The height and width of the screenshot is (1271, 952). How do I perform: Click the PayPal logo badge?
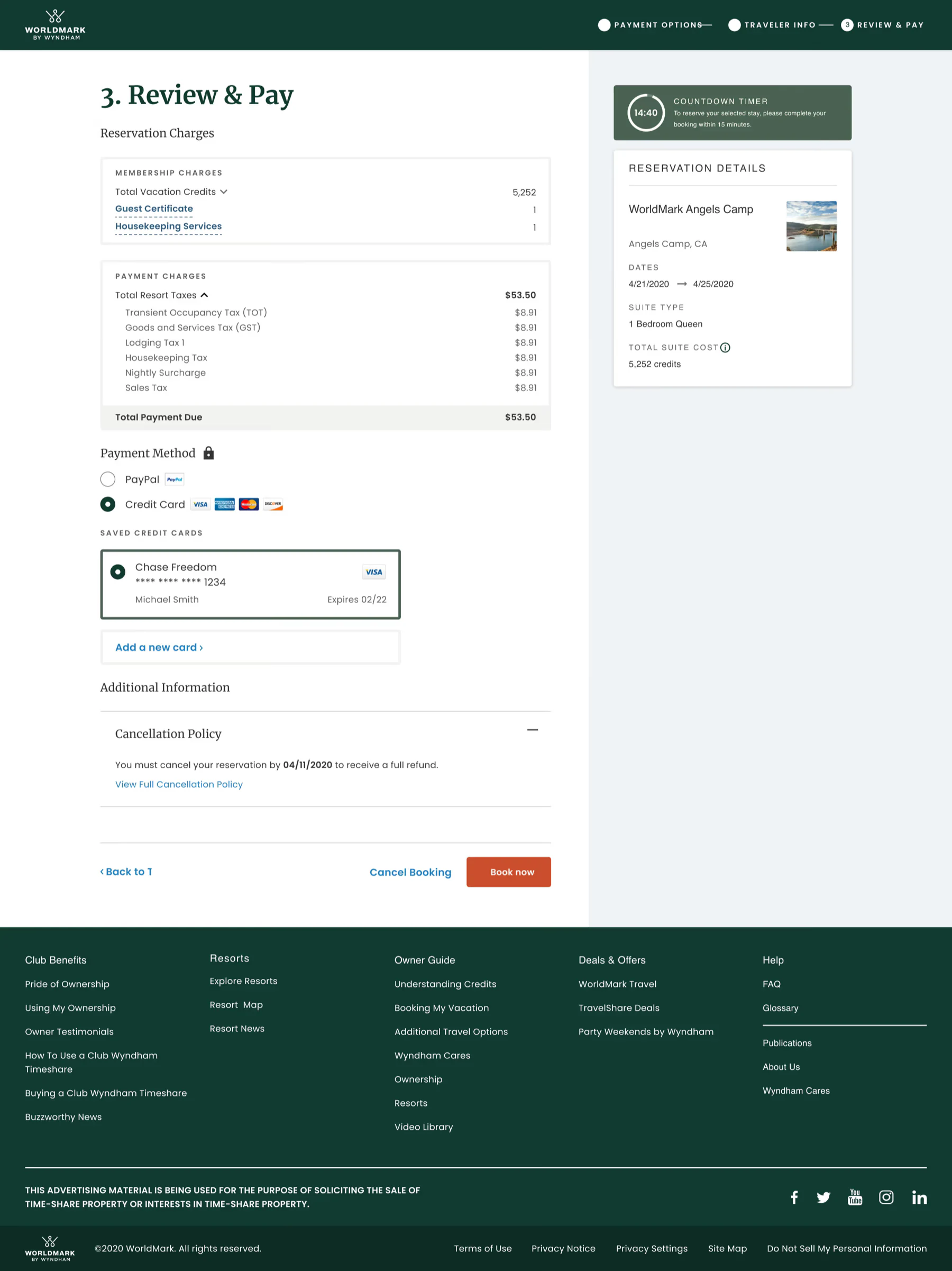click(175, 480)
